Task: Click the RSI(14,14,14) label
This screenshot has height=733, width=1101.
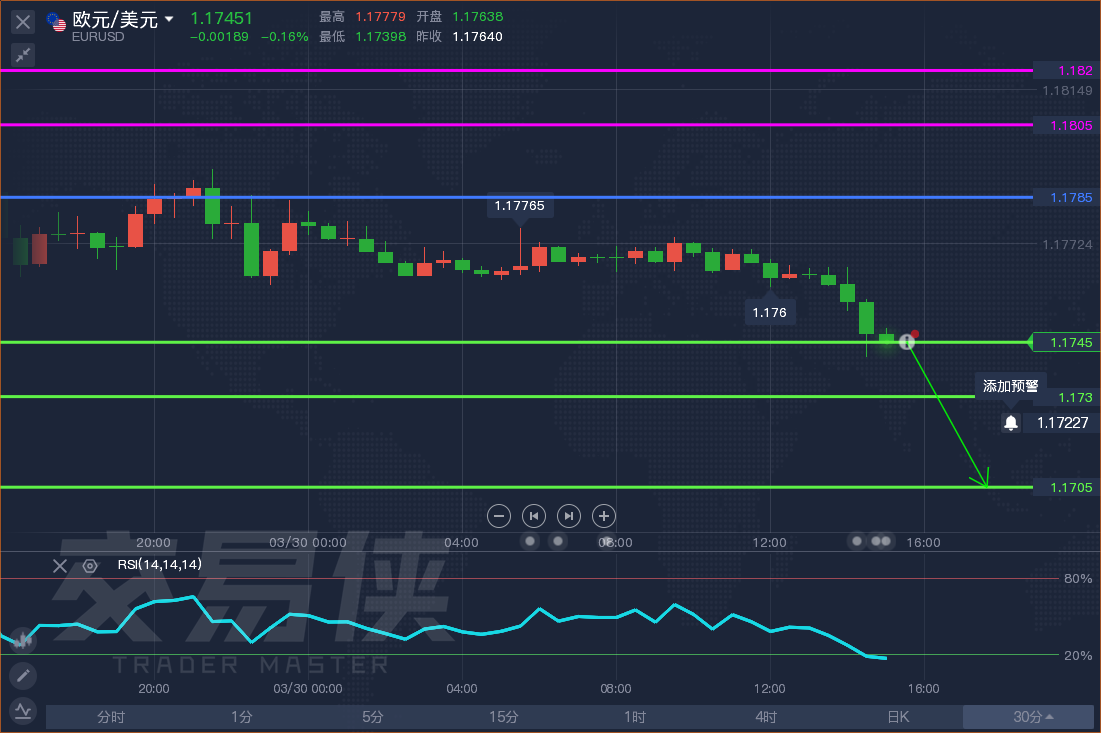Action: coord(160,564)
